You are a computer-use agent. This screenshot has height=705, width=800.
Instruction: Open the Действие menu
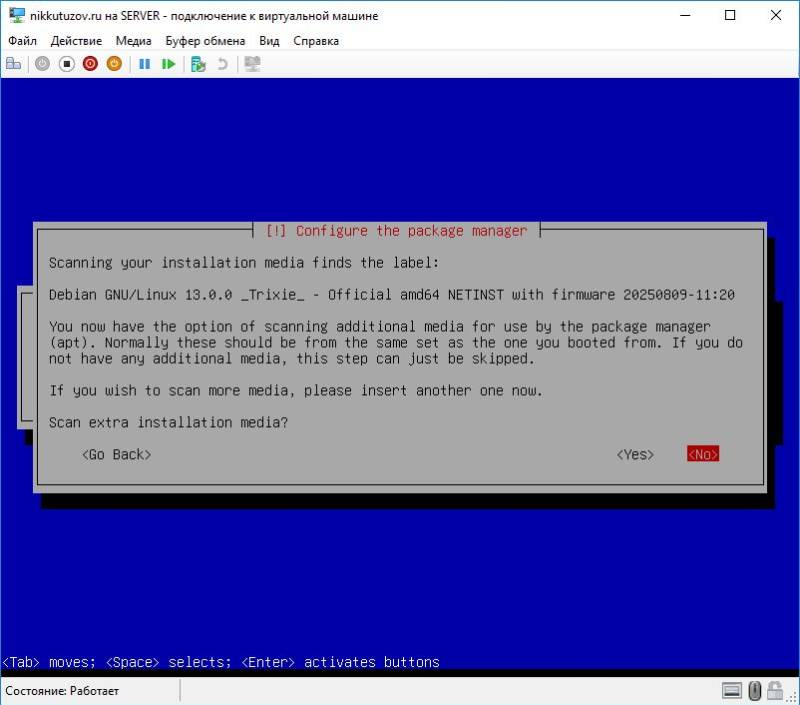point(76,41)
